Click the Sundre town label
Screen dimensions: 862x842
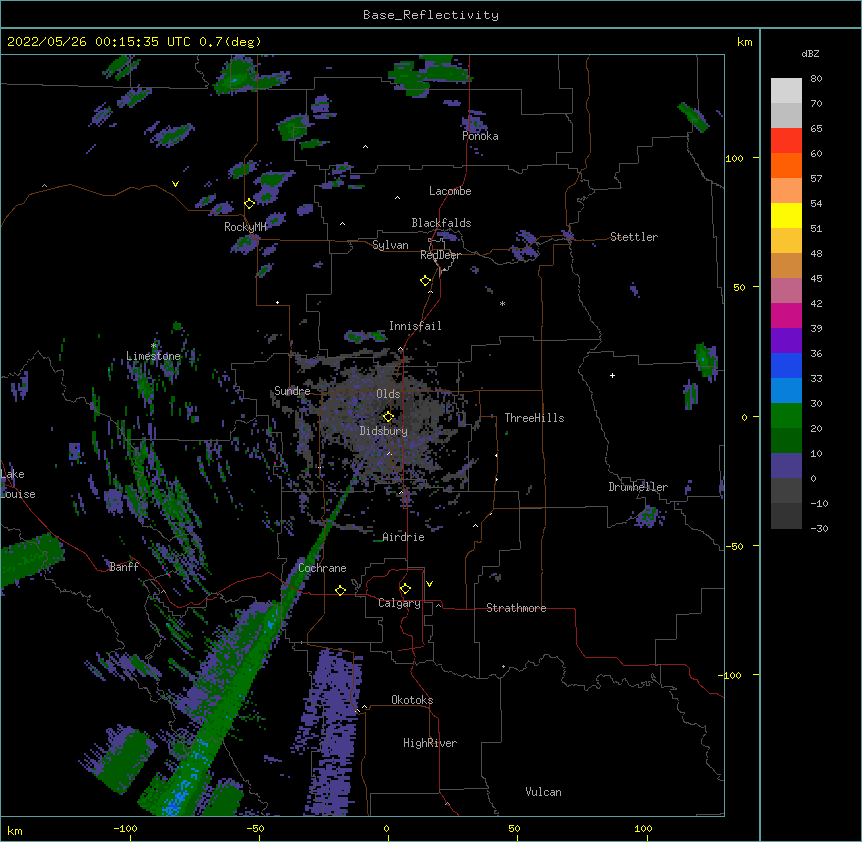point(292,391)
